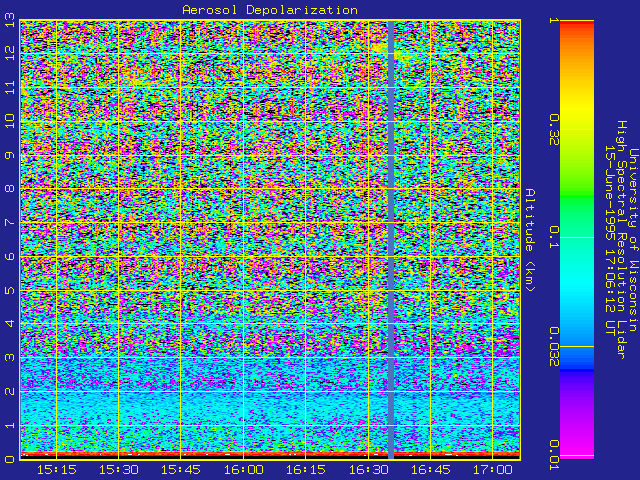Click the altitude axis label 0
Image resolution: width=640 pixels, height=480 pixels.
[x=10, y=459]
